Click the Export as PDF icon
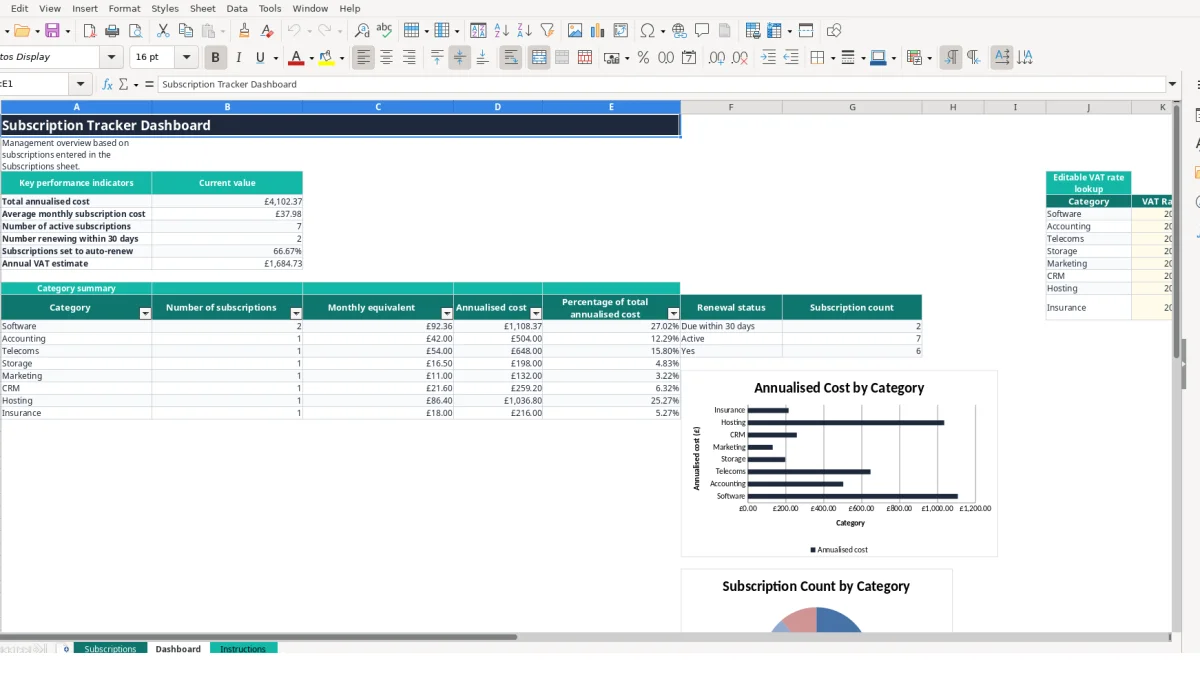 (90, 31)
